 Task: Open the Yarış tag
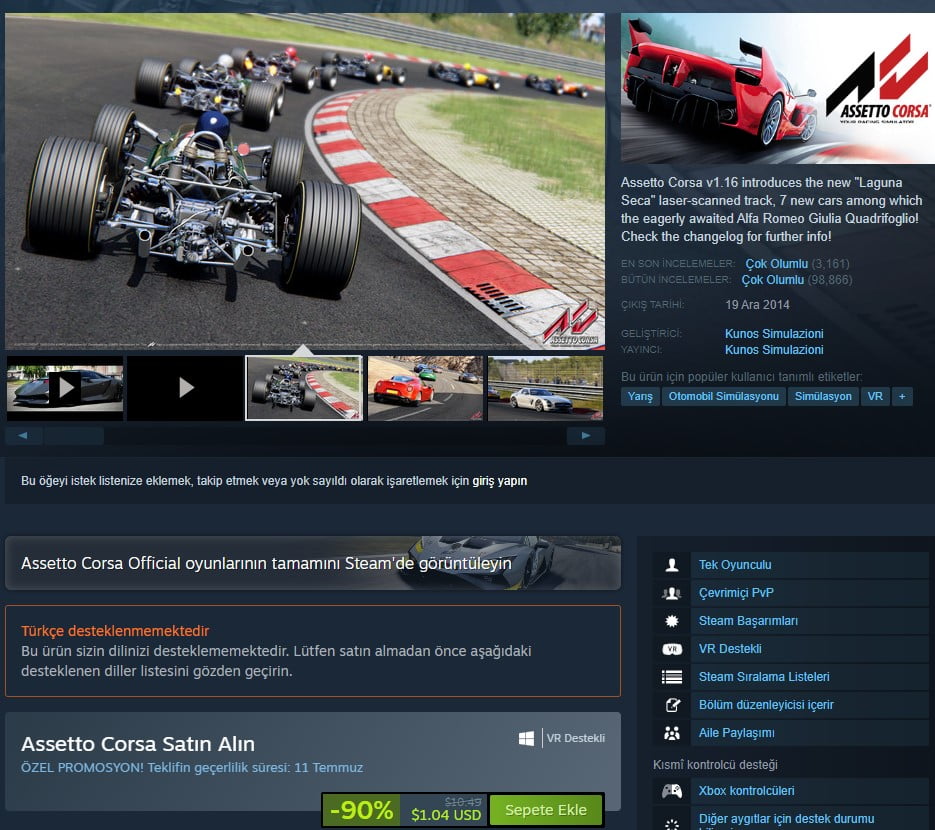click(x=643, y=396)
